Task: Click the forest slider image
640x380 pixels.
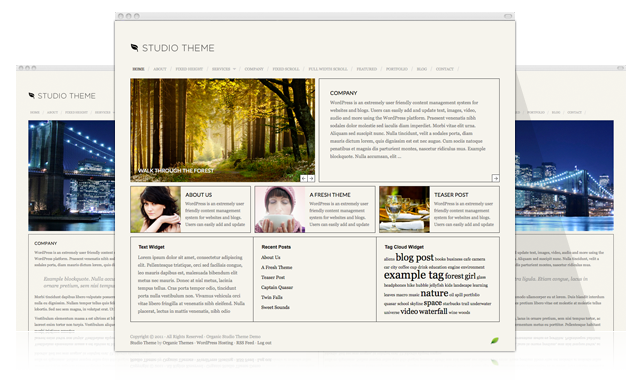Action: click(222, 130)
